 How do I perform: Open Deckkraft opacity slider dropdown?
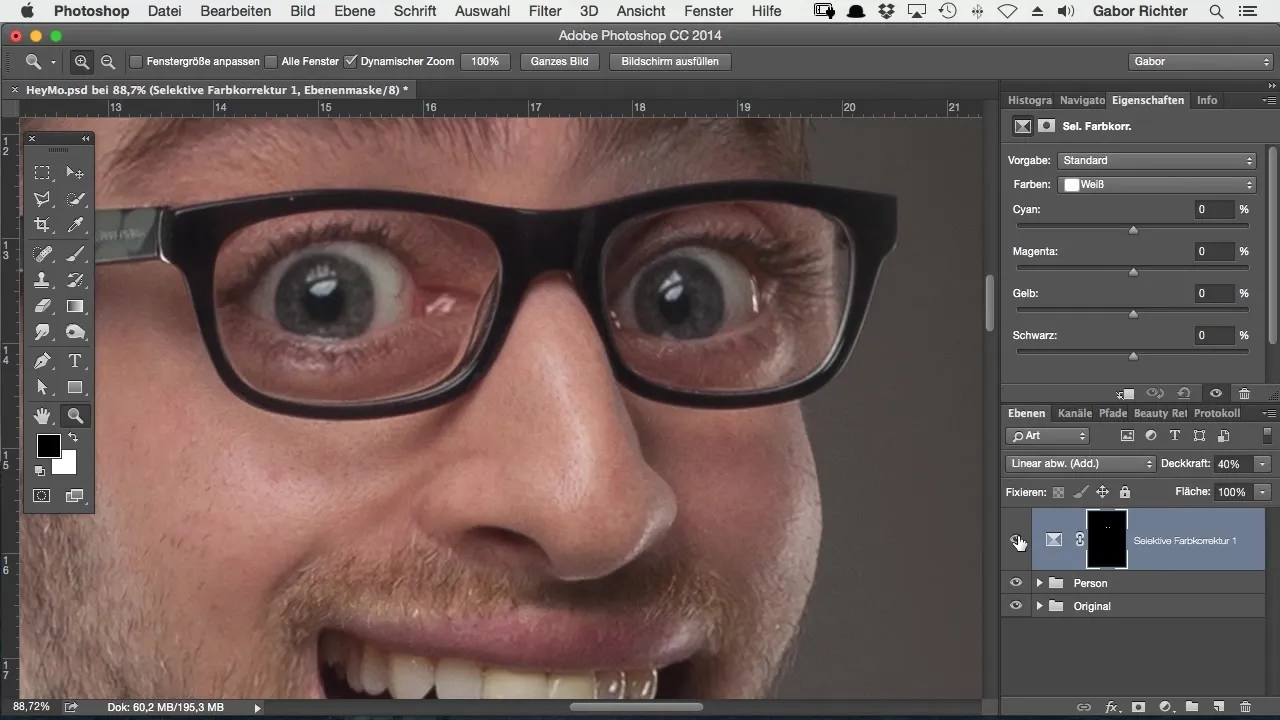(1263, 464)
